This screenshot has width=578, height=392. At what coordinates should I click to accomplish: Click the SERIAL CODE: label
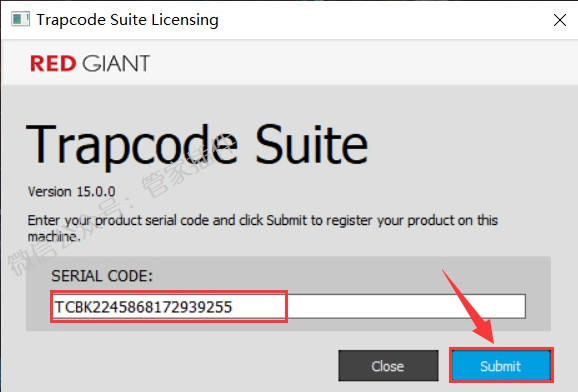tap(102, 276)
